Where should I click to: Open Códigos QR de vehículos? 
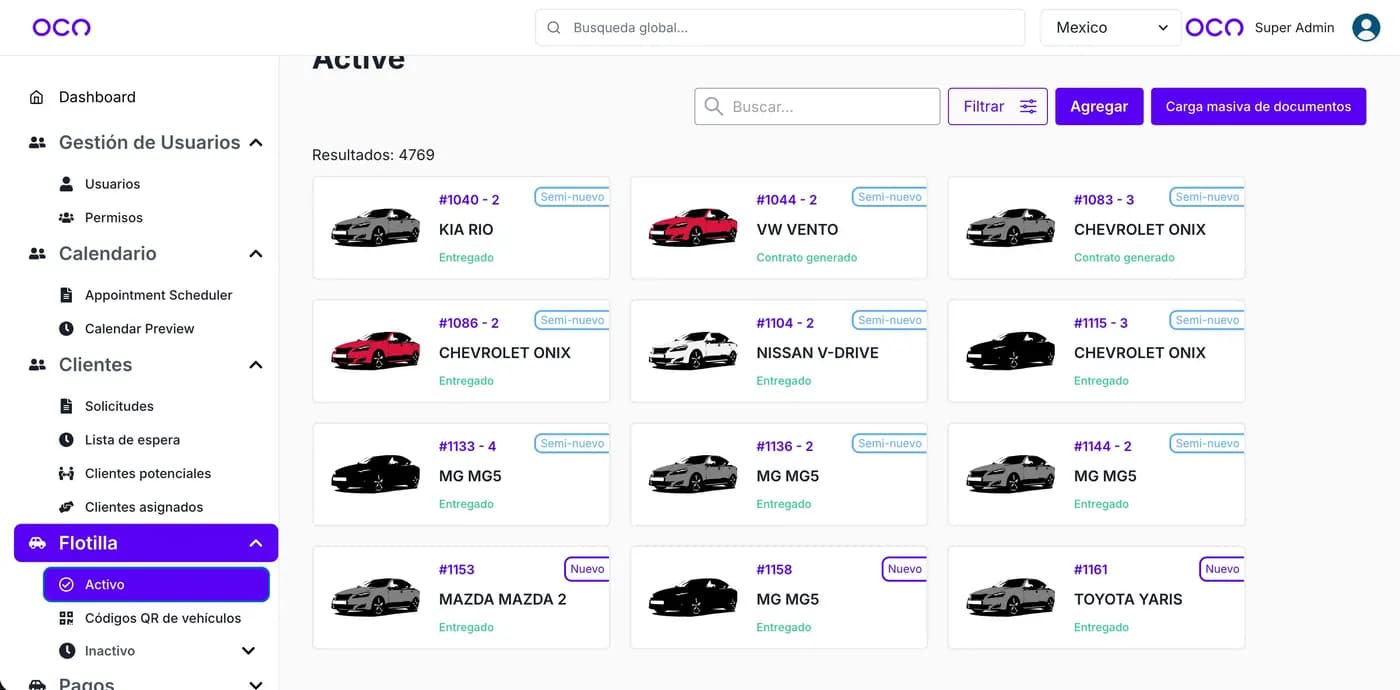(x=163, y=618)
